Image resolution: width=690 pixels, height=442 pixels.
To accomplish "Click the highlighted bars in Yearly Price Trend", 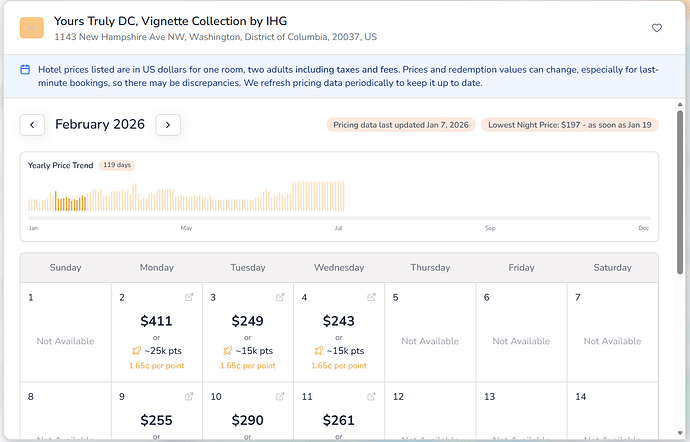I will pos(70,203).
